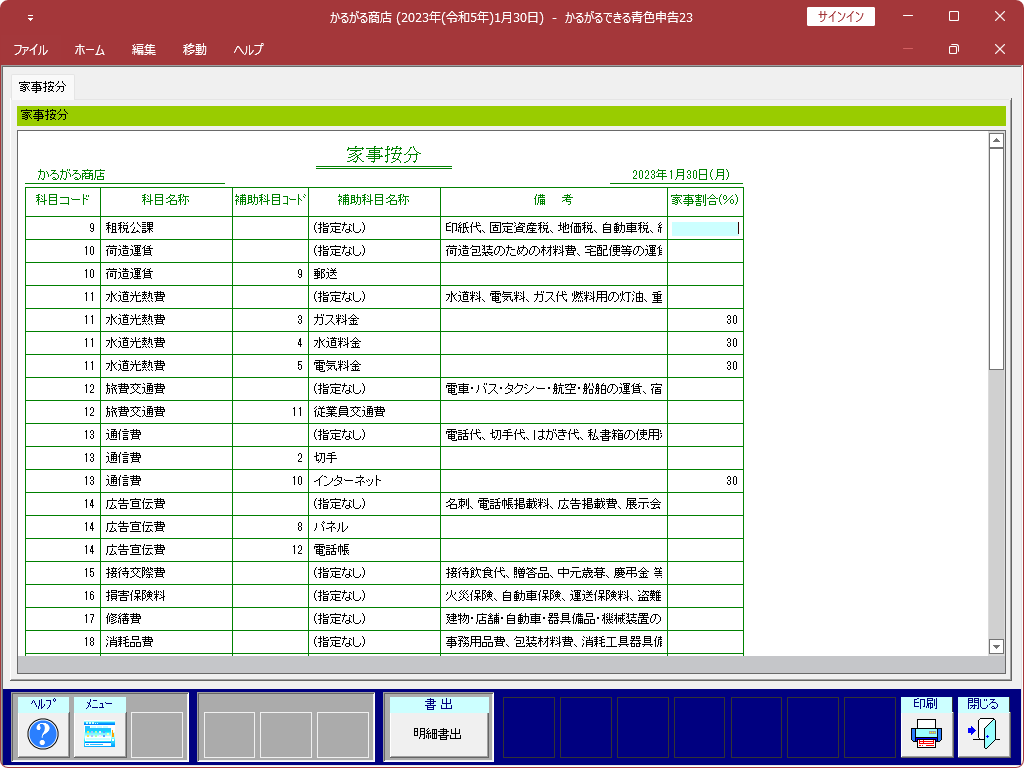Click 家事割合 cell for 電話帳 row
This screenshot has height=768, width=1024.
[705, 550]
